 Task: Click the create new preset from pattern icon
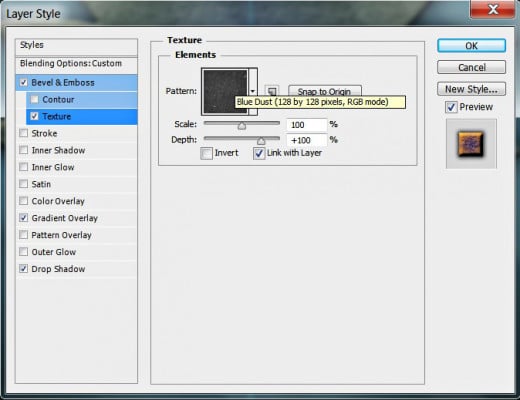click(x=272, y=91)
